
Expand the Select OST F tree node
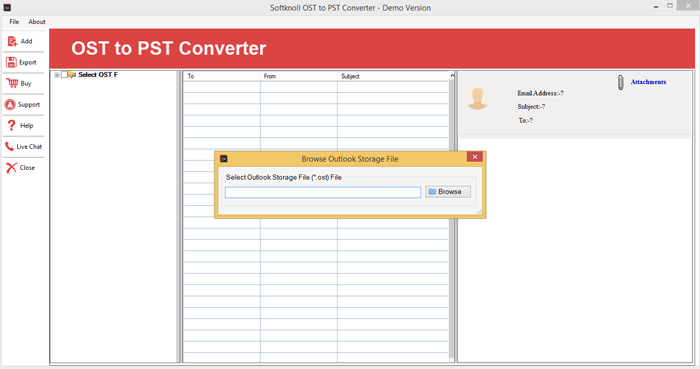click(x=57, y=75)
